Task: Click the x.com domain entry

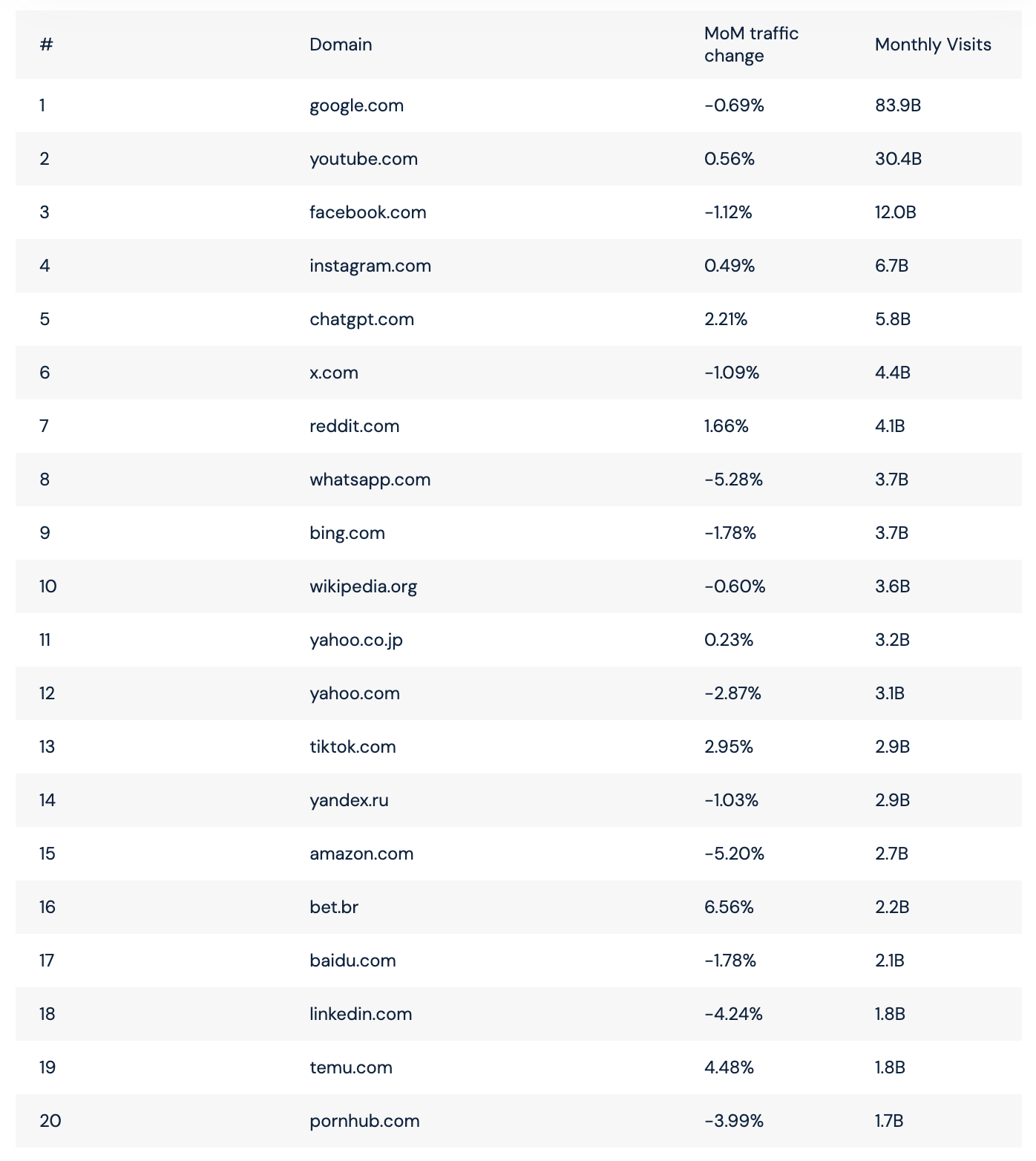Action: (x=333, y=373)
